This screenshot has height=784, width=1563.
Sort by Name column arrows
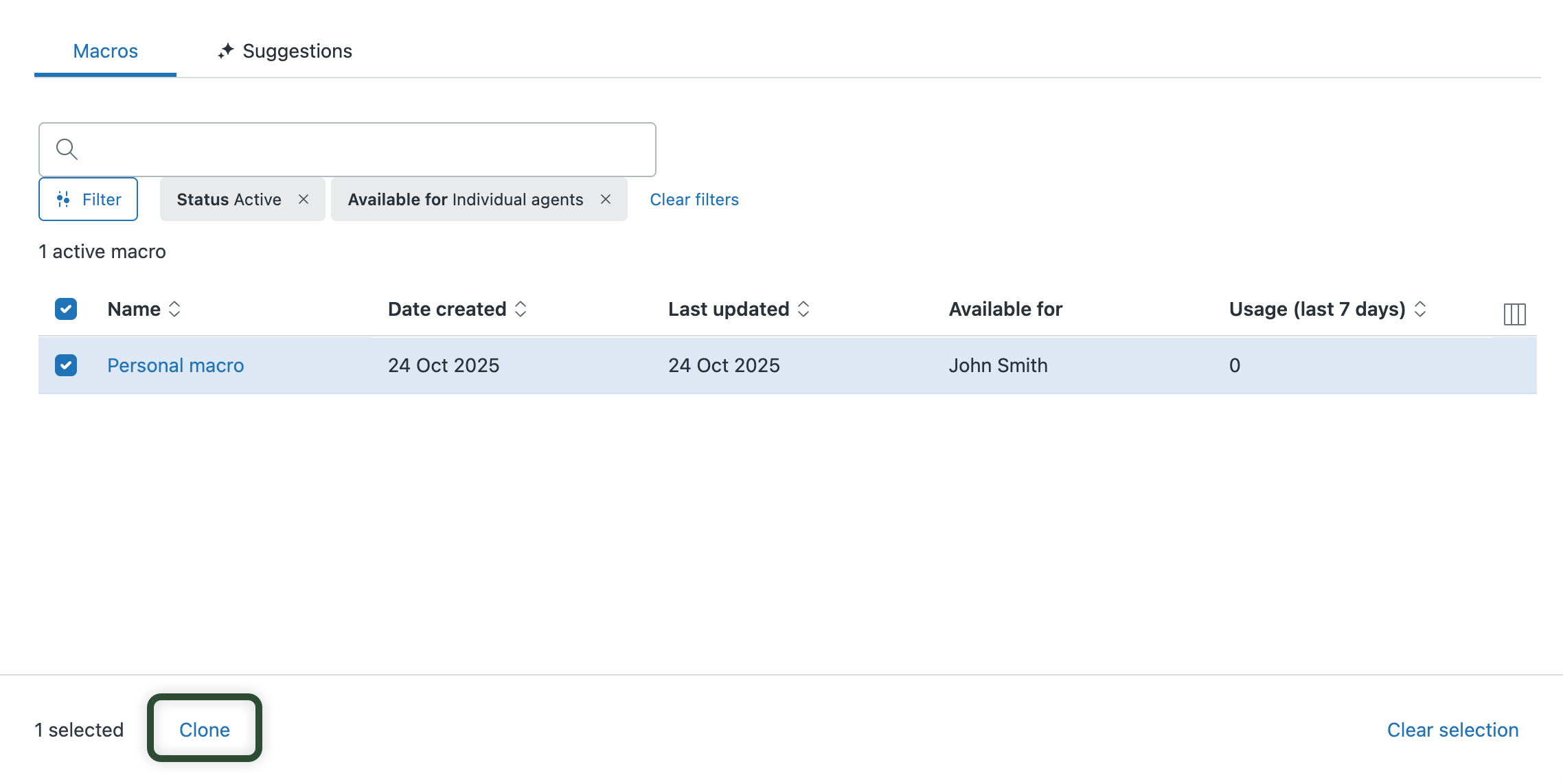click(174, 309)
